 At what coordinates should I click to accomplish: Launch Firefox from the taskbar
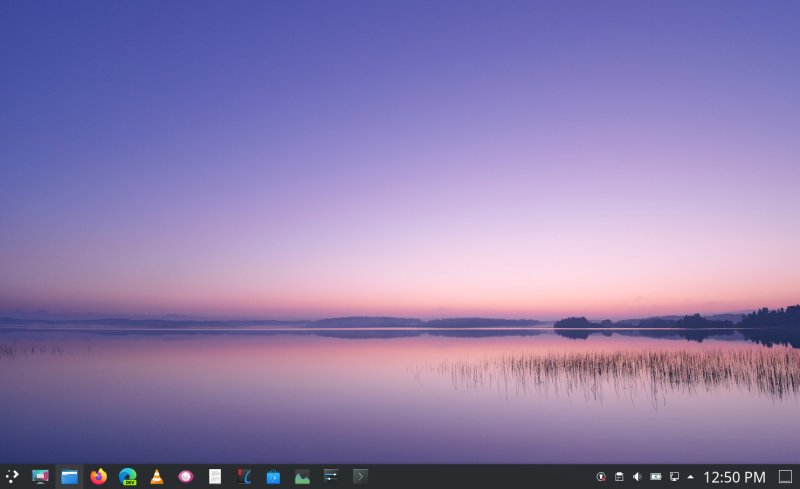pyautogui.click(x=98, y=477)
